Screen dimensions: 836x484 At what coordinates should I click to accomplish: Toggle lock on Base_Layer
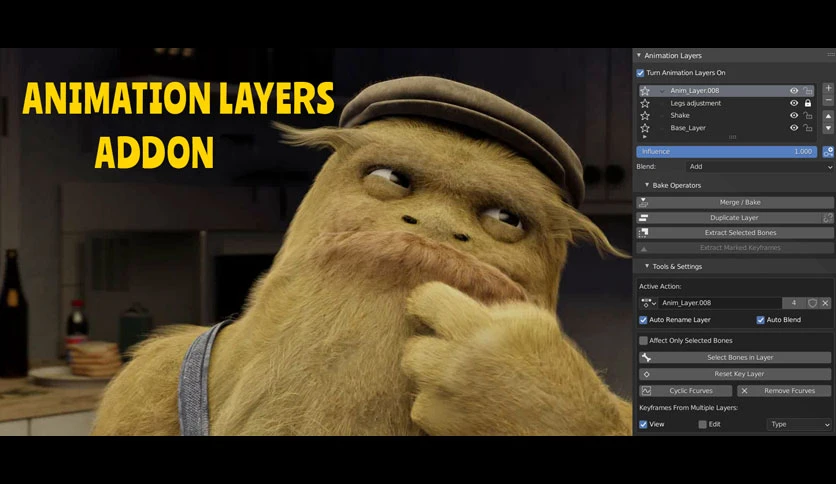(808, 128)
